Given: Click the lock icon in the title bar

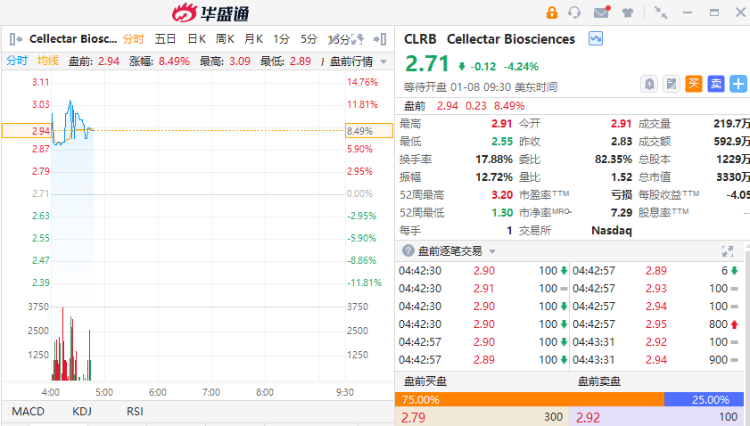Looking at the screenshot, I should [551, 12].
